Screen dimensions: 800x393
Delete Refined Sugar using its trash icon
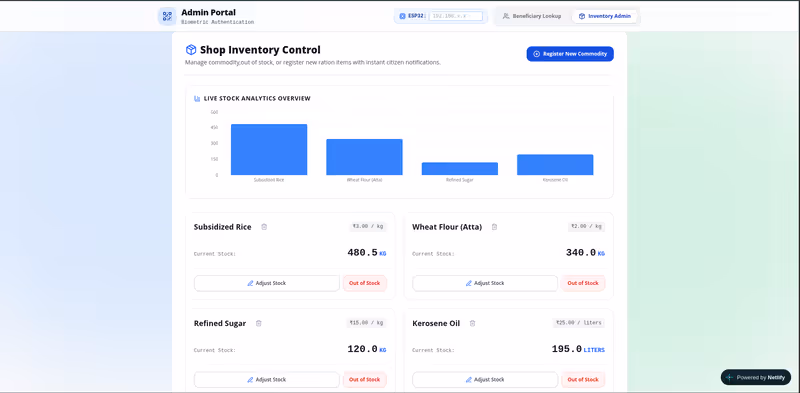pyautogui.click(x=258, y=324)
